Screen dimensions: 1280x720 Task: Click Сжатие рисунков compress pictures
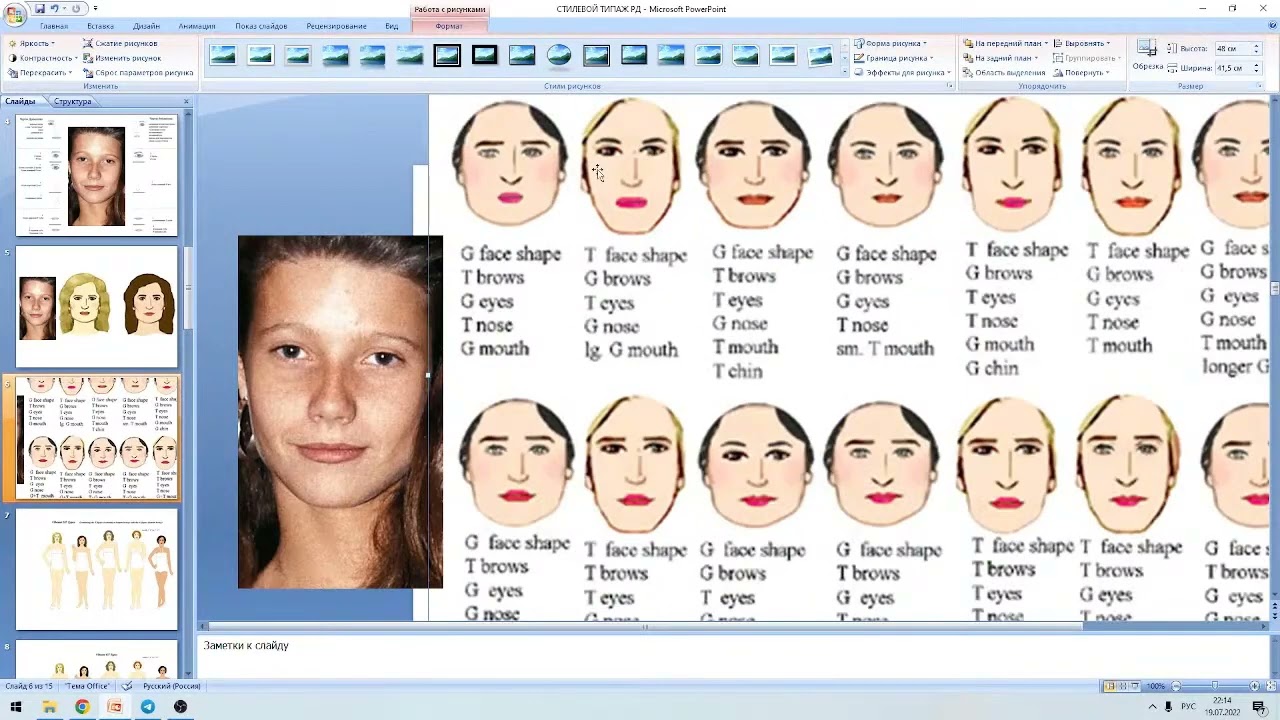pos(120,44)
